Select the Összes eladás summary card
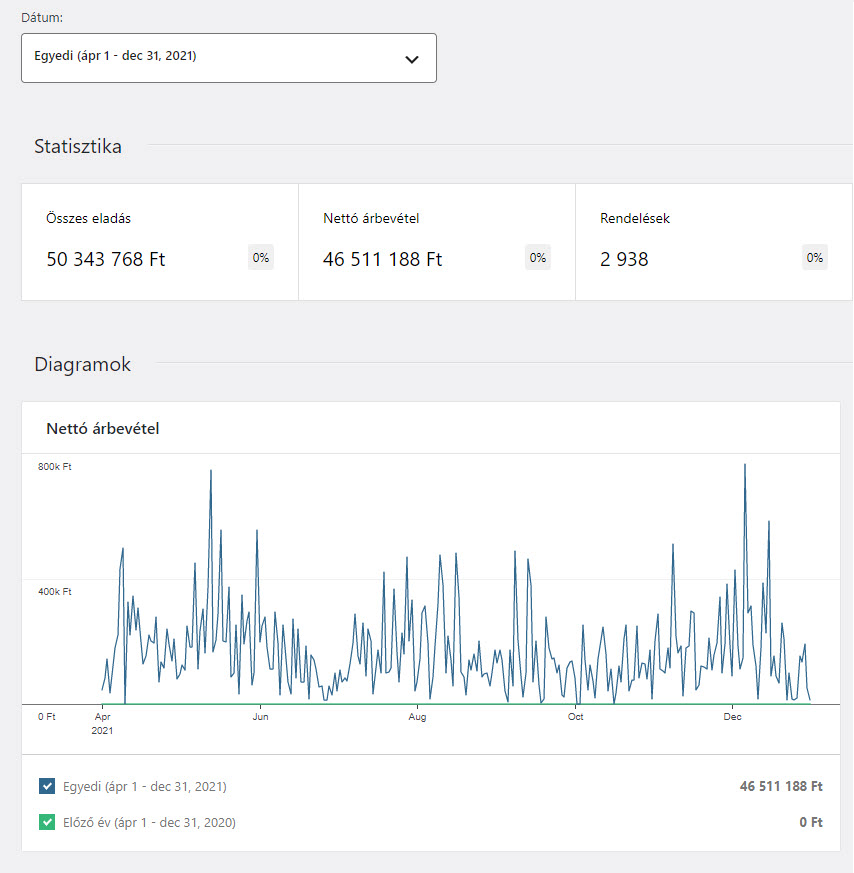 click(x=160, y=241)
